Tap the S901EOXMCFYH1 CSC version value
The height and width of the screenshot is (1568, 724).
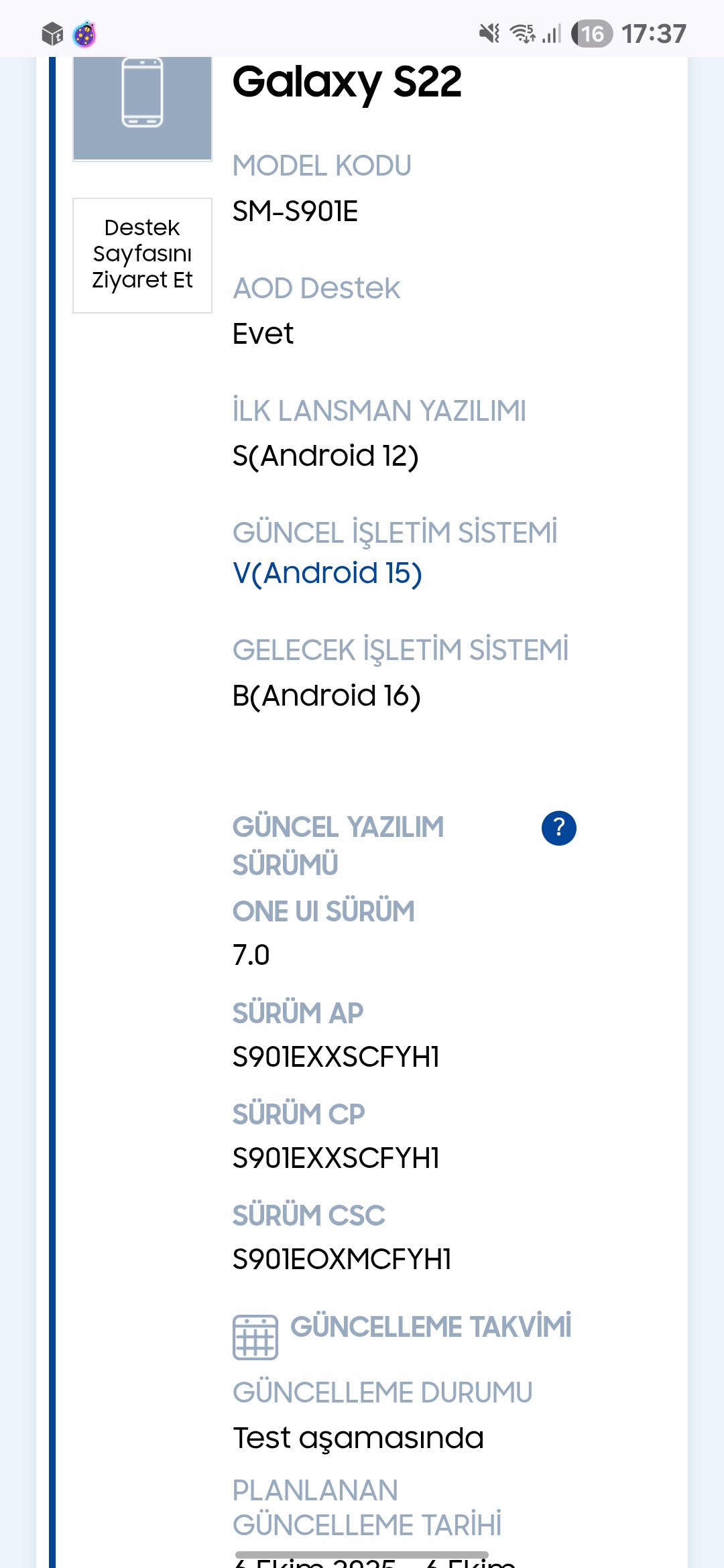(341, 1259)
